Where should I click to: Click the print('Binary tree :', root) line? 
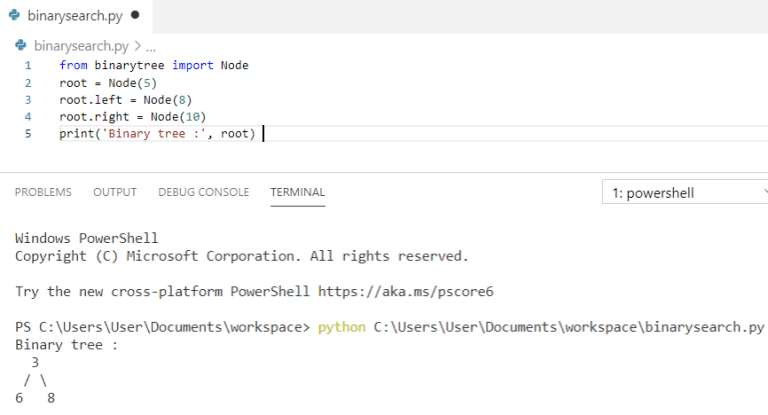click(x=157, y=134)
